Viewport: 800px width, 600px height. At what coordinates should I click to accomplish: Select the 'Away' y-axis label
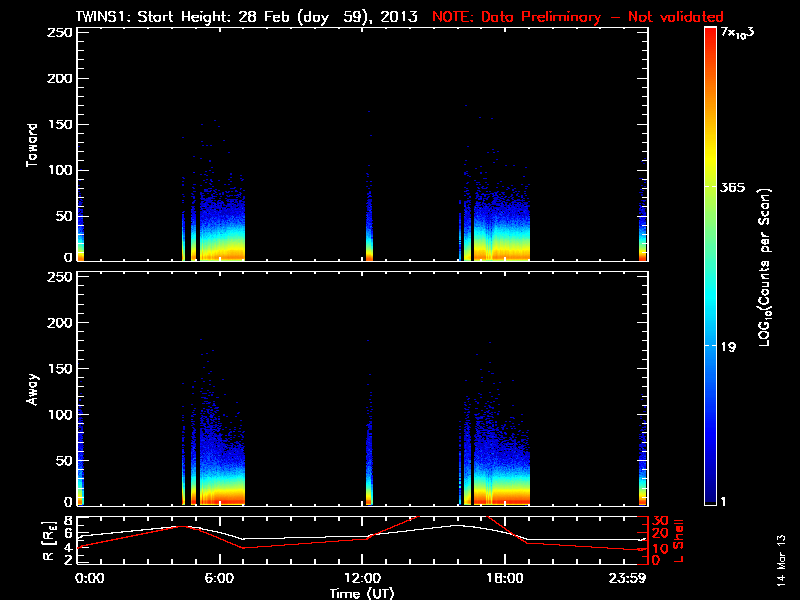click(x=32, y=388)
